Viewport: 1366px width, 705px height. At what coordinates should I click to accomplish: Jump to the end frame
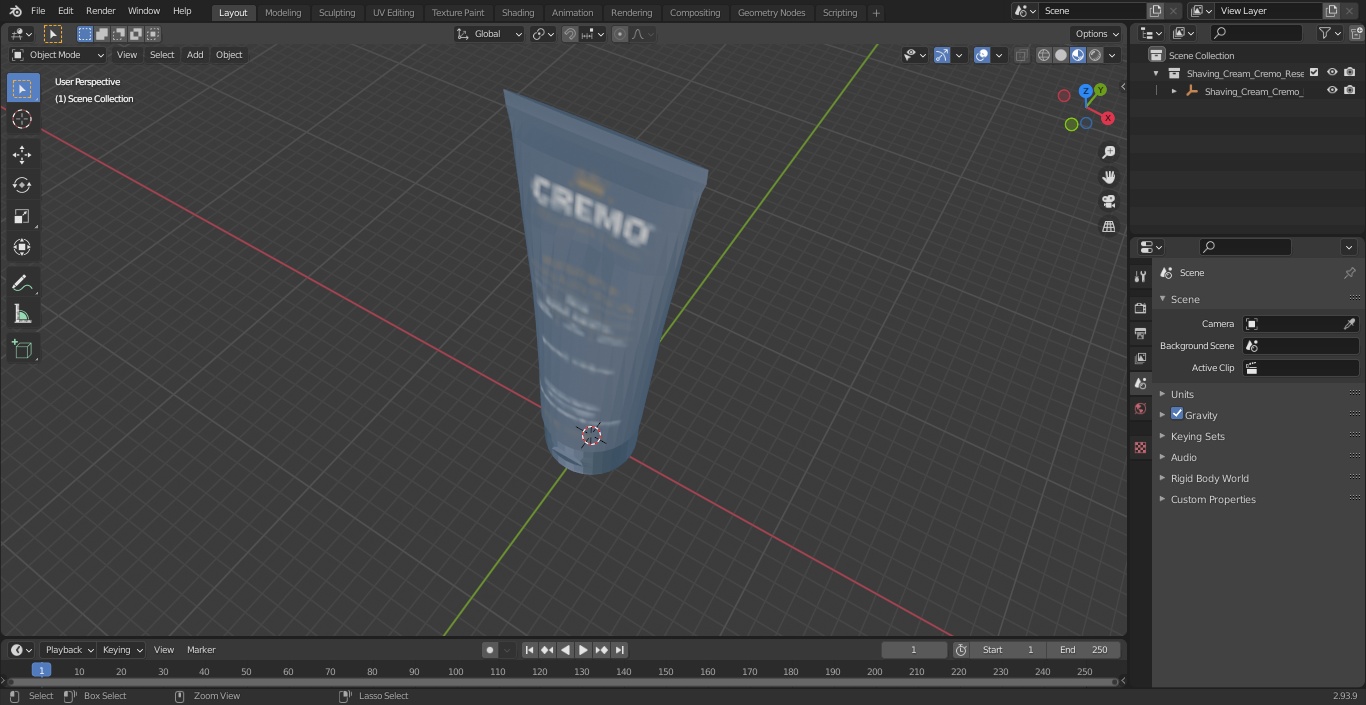pos(620,650)
